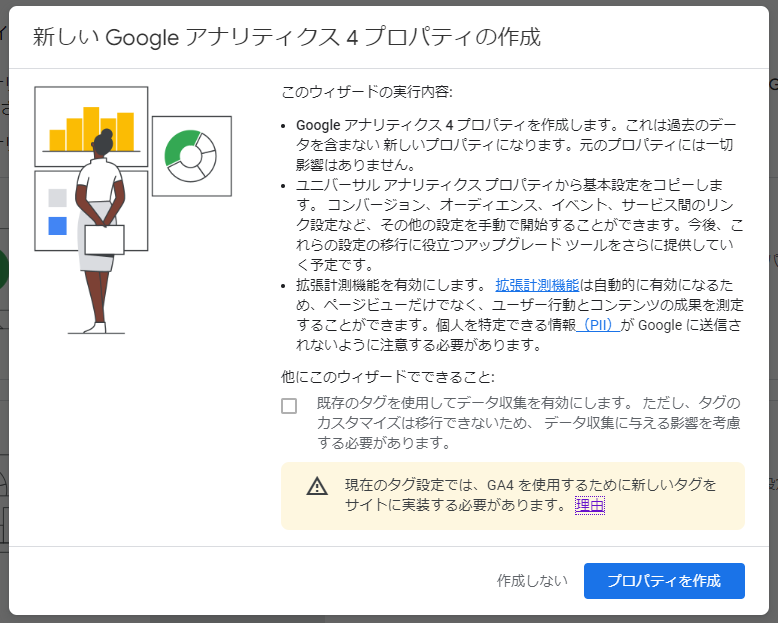This screenshot has width=778, height=623.
Task: Click the checkbox description starting 既存のタグを使用して
Action: tap(528, 423)
